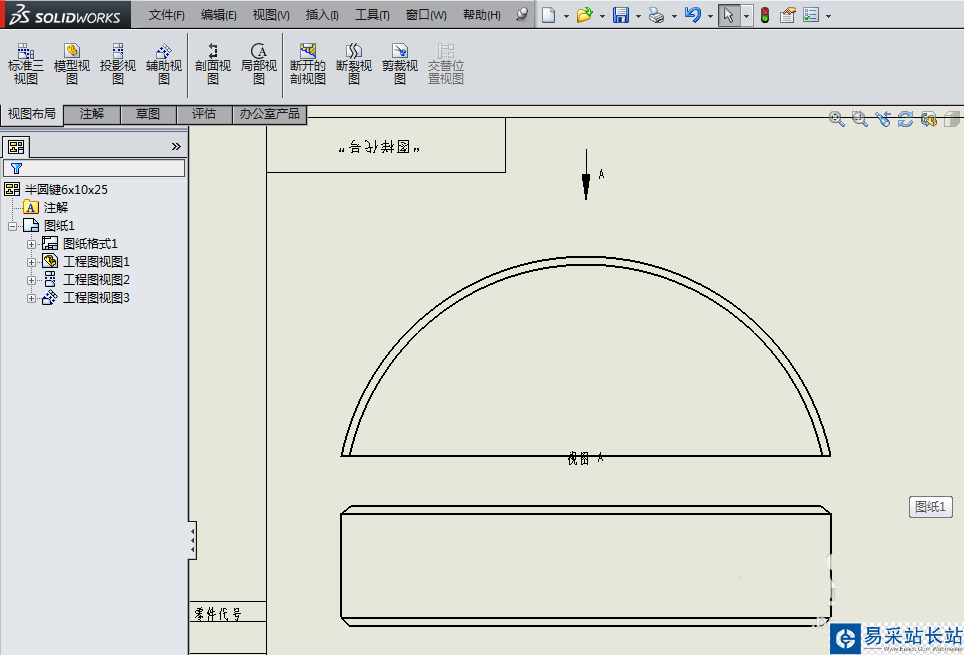Expand the panel with the double chevron

(x=176, y=146)
